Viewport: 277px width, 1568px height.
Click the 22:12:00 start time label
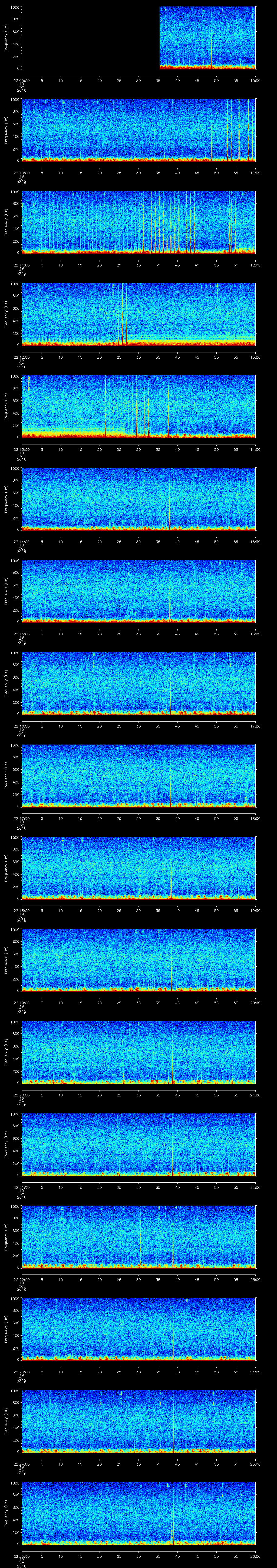22,357
